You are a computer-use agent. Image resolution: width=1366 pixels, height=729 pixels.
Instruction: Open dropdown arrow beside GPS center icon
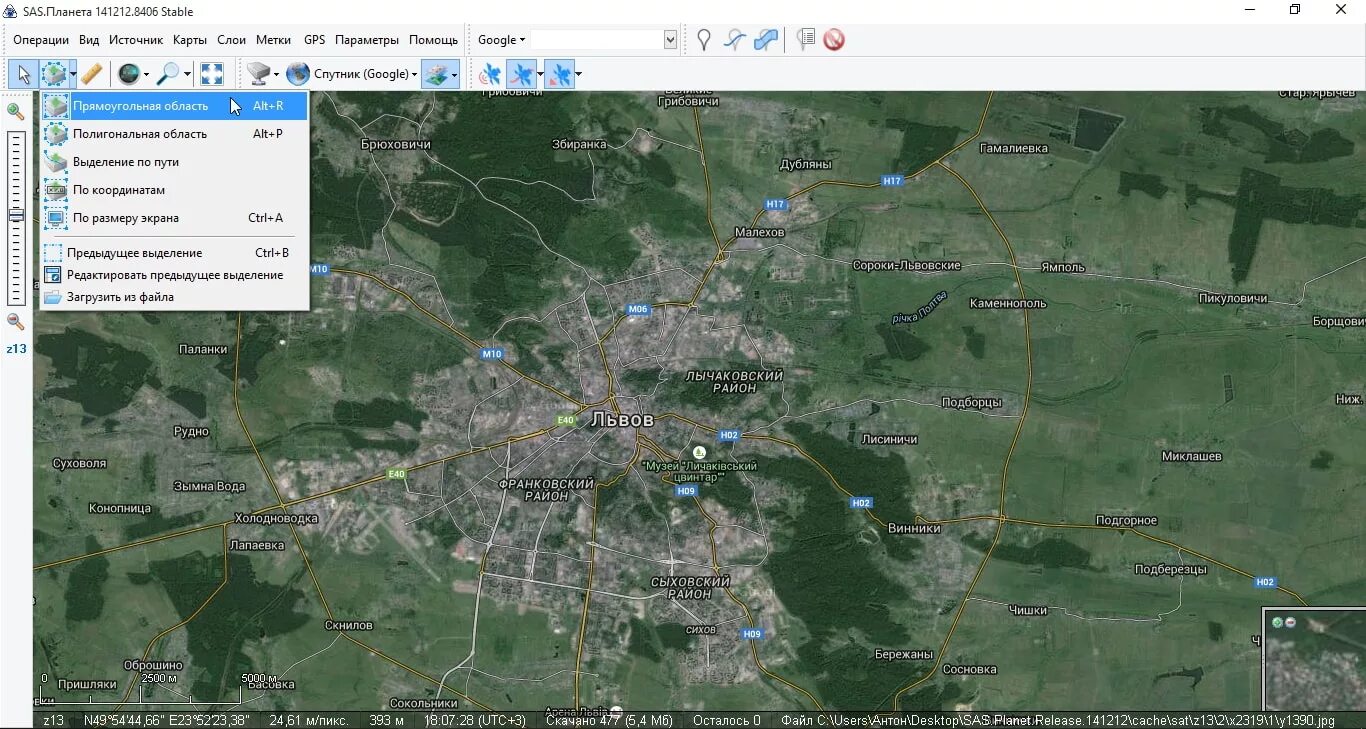point(578,74)
